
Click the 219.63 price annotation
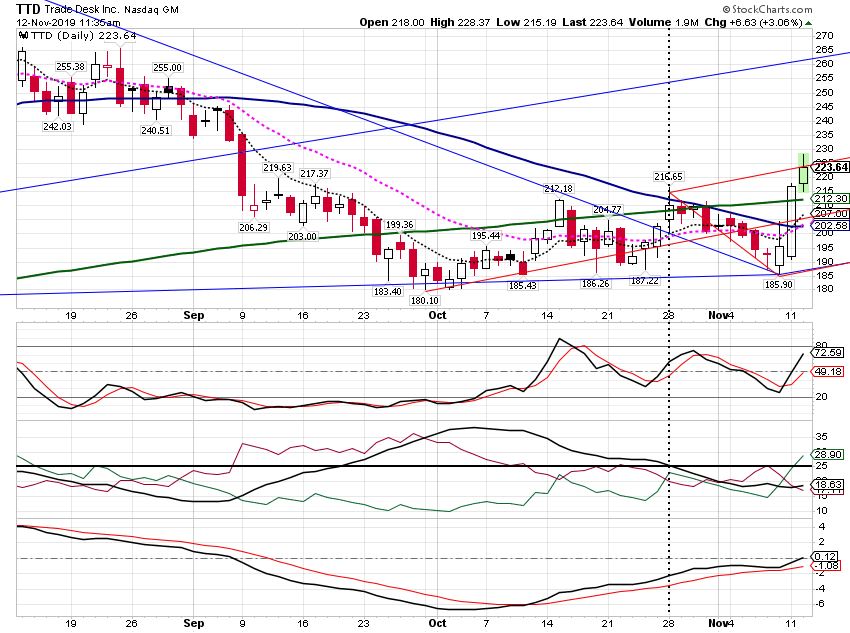tap(278, 167)
